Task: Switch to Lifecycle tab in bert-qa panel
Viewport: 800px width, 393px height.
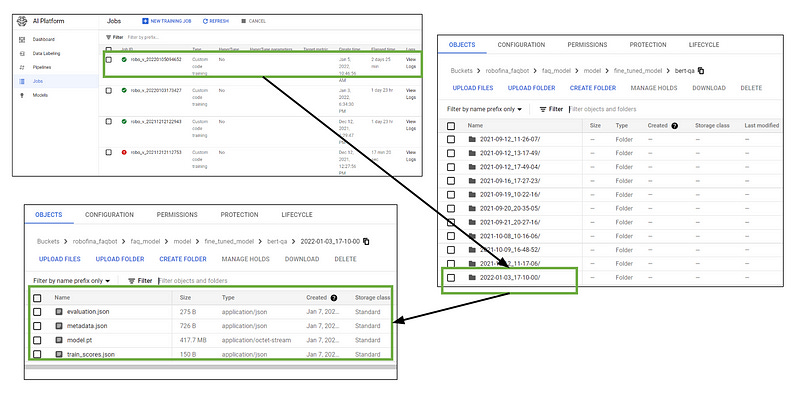Action: tap(704, 44)
